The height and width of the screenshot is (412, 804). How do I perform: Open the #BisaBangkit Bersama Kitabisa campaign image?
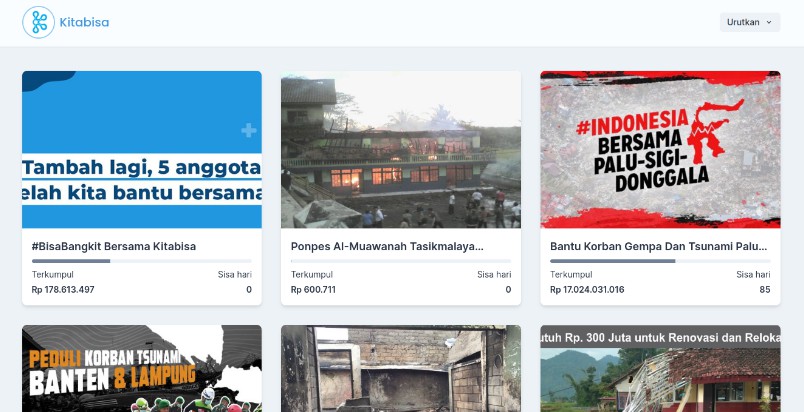point(142,149)
